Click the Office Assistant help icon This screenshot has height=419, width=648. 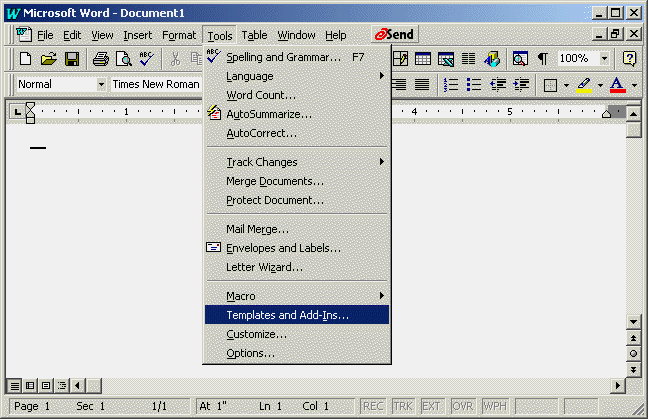pos(630,59)
